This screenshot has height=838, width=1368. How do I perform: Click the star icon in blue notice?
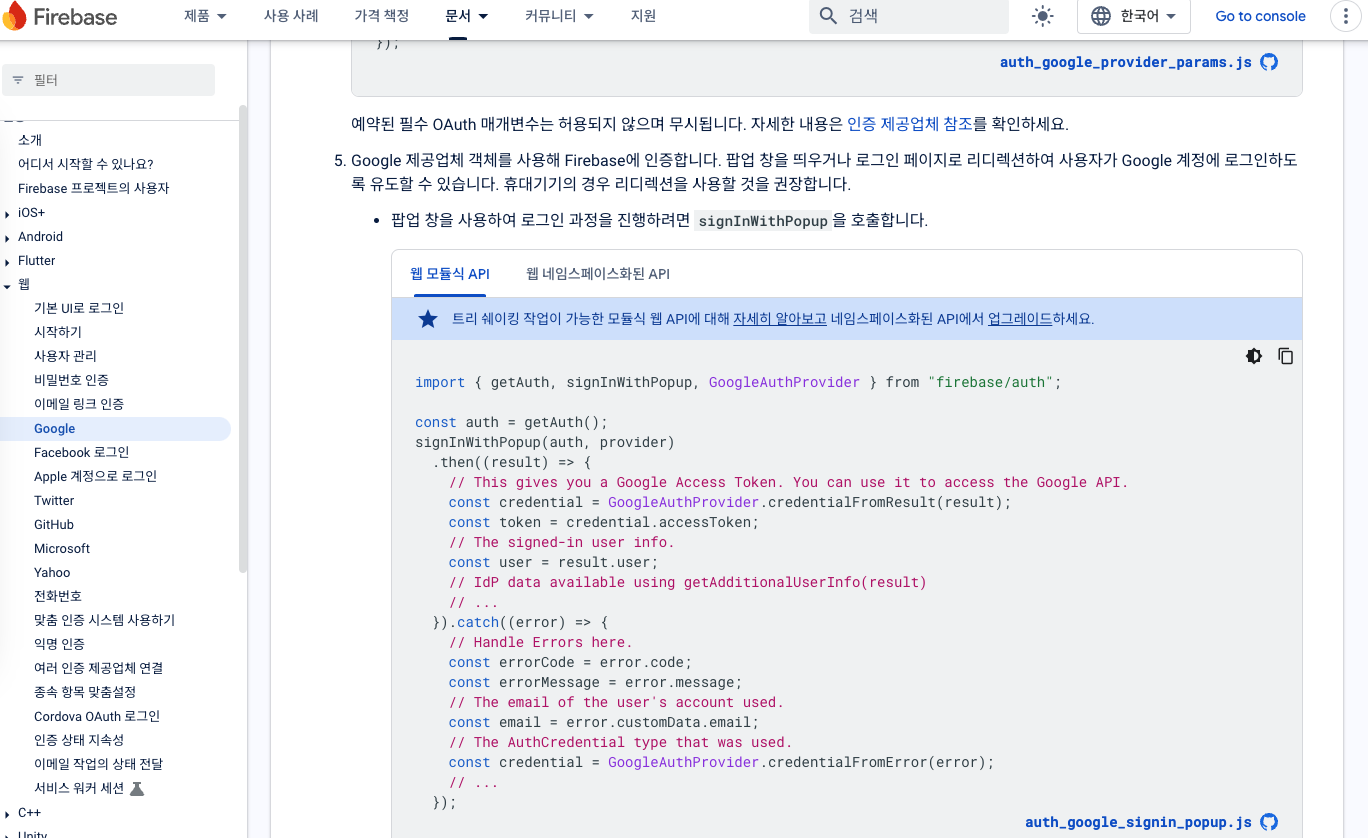pos(428,319)
